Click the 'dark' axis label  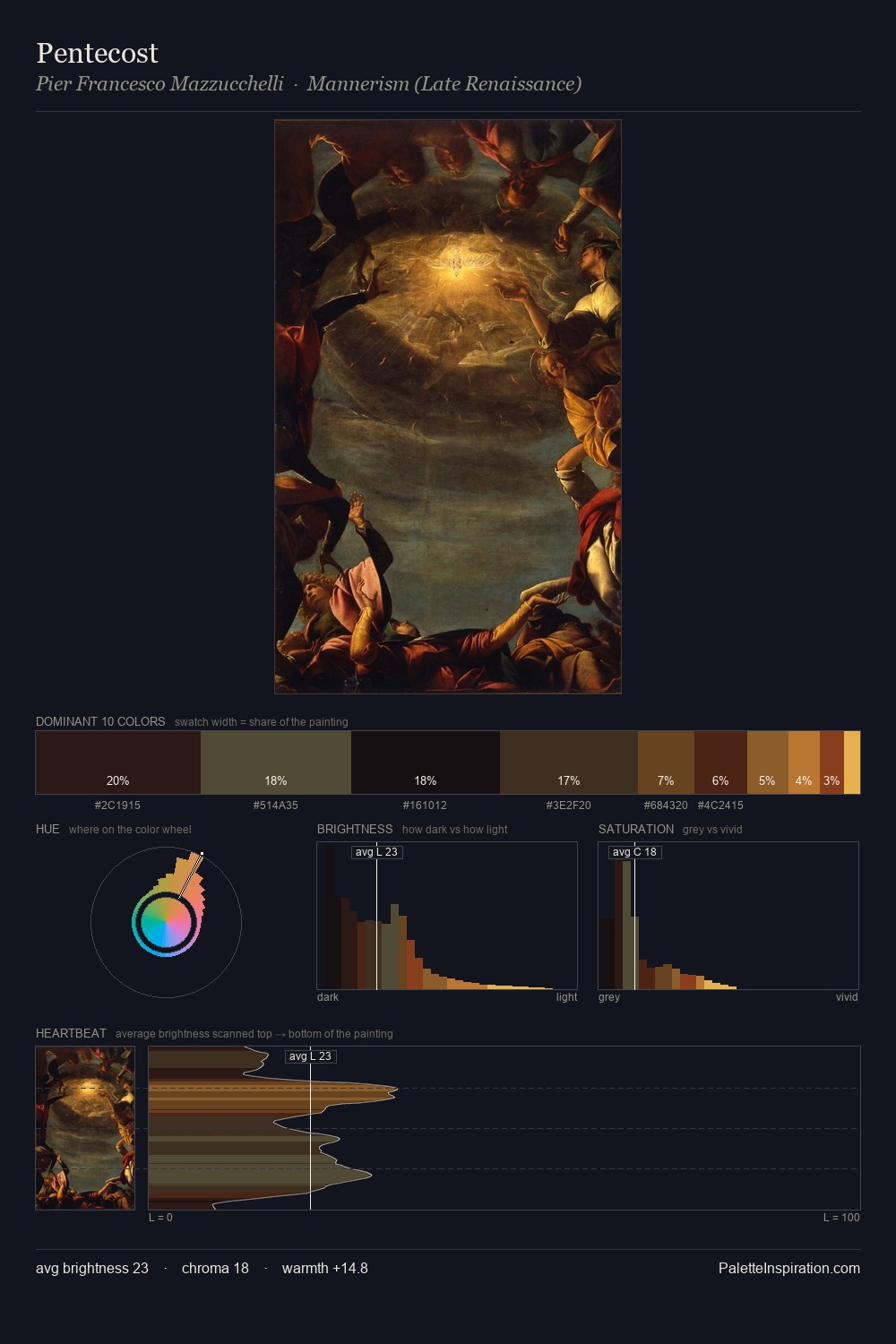coord(328,997)
